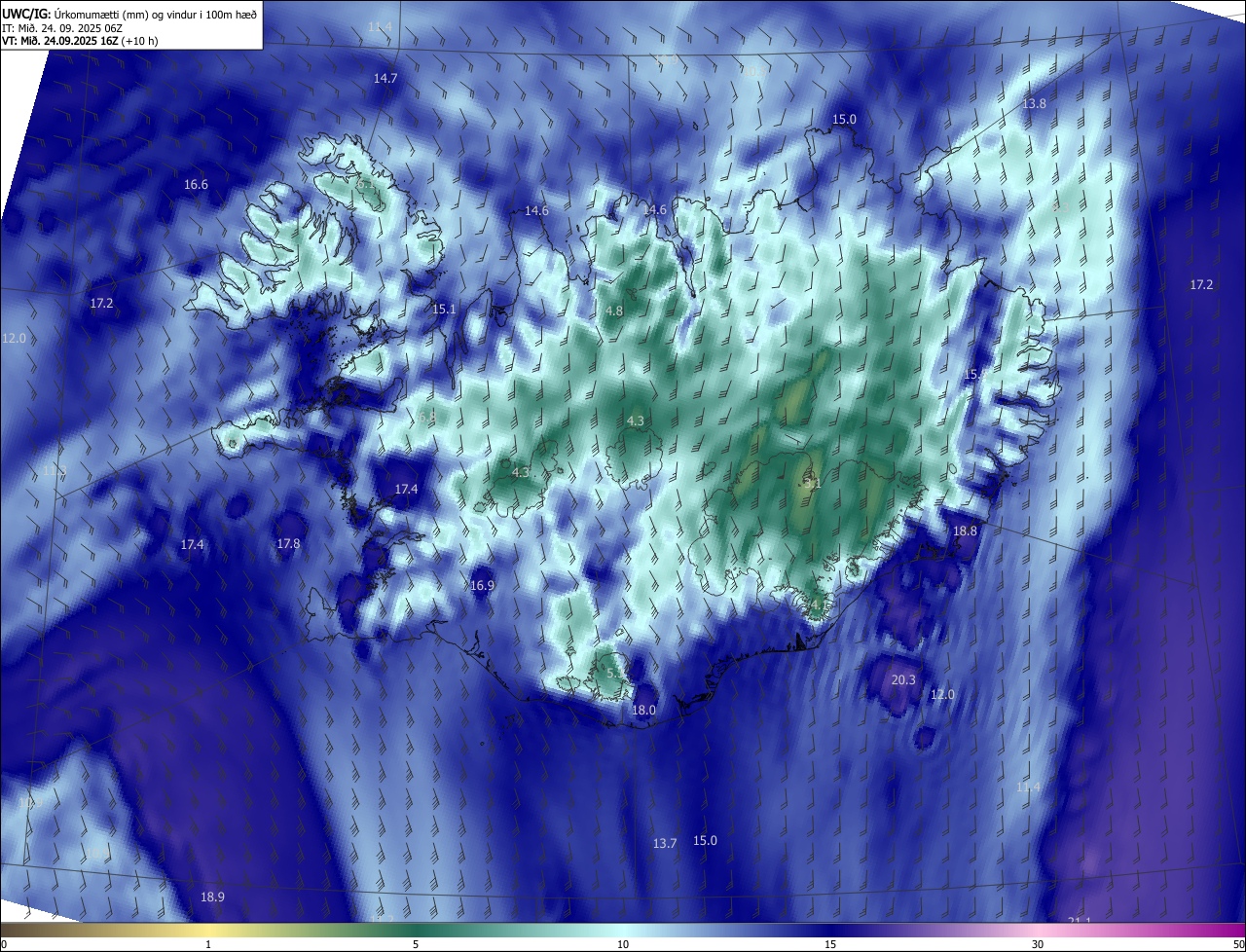Click the map value 13.7
This screenshot has width=1246, height=952.
tap(665, 844)
